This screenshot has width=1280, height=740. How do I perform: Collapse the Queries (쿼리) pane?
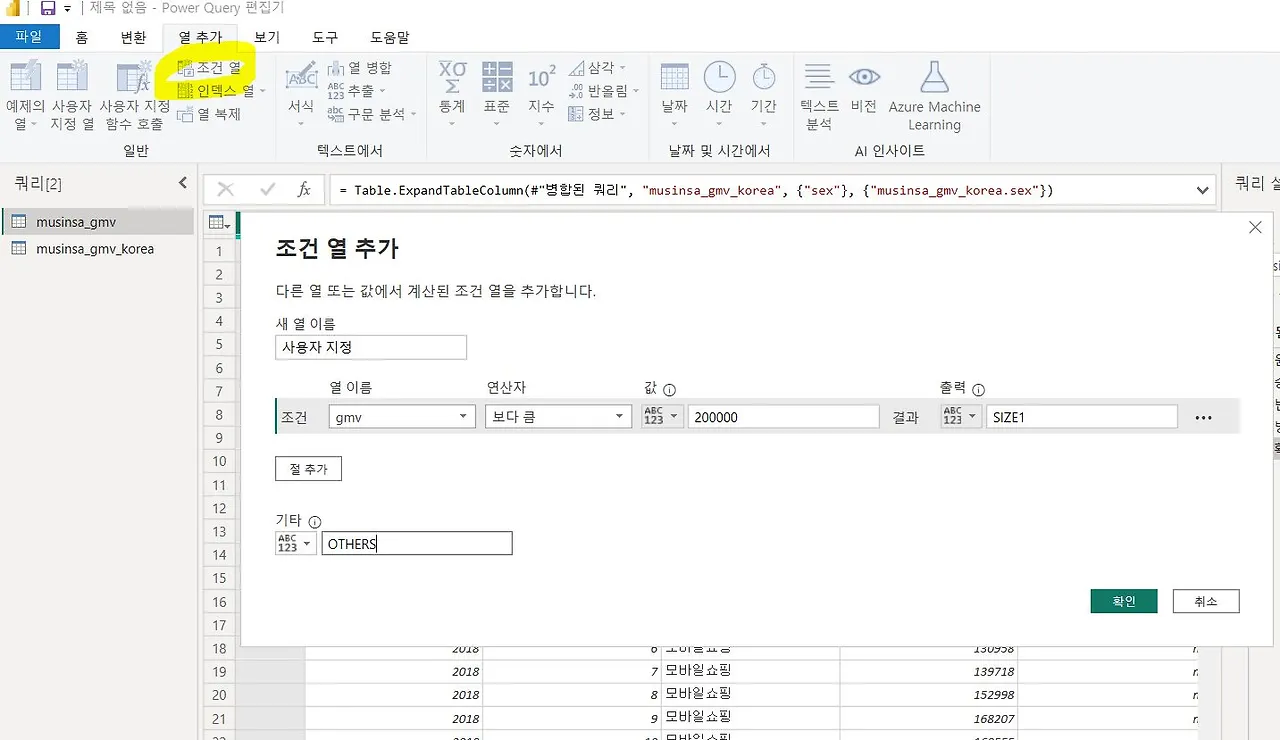tap(182, 183)
